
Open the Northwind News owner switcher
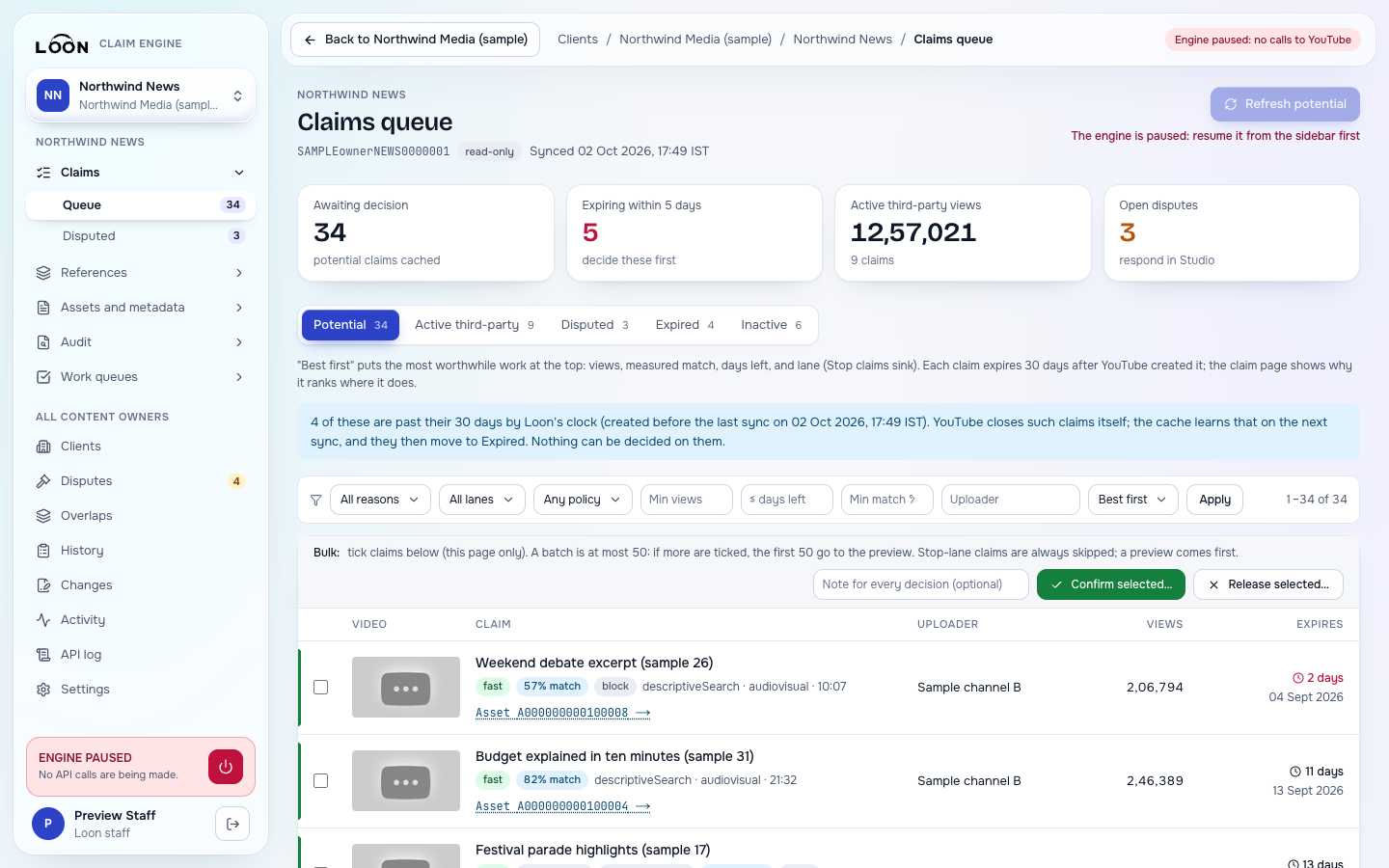pyautogui.click(x=141, y=95)
